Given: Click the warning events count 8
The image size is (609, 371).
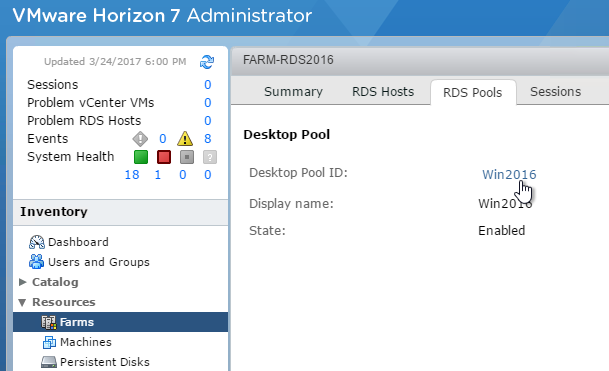Looking at the screenshot, I should [208, 139].
